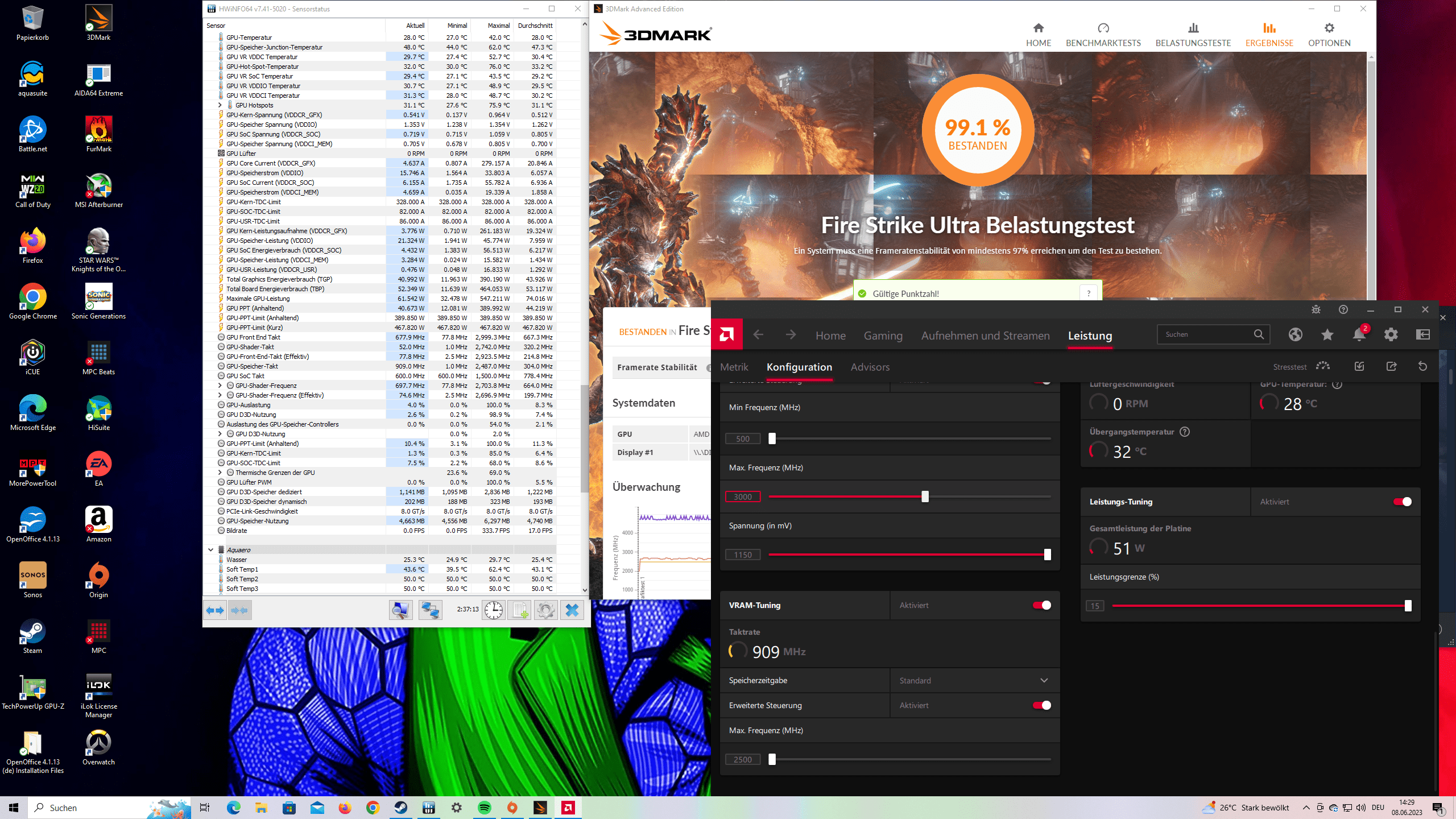Image resolution: width=1456 pixels, height=819 pixels.
Task: Open 3DMark BENCHMARKTESTS tab
Action: click(1103, 35)
